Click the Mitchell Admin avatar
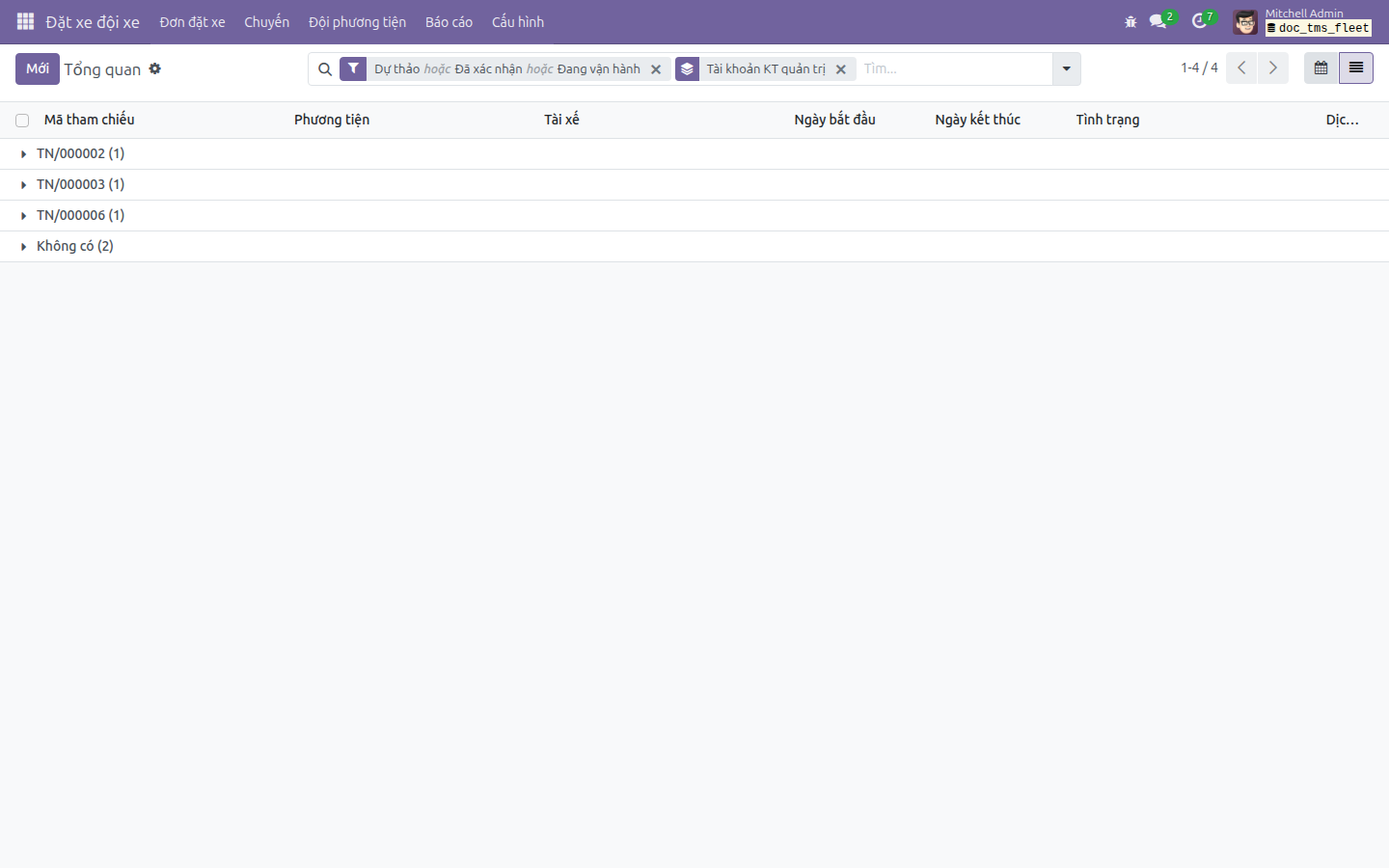1389x868 pixels. click(x=1245, y=22)
